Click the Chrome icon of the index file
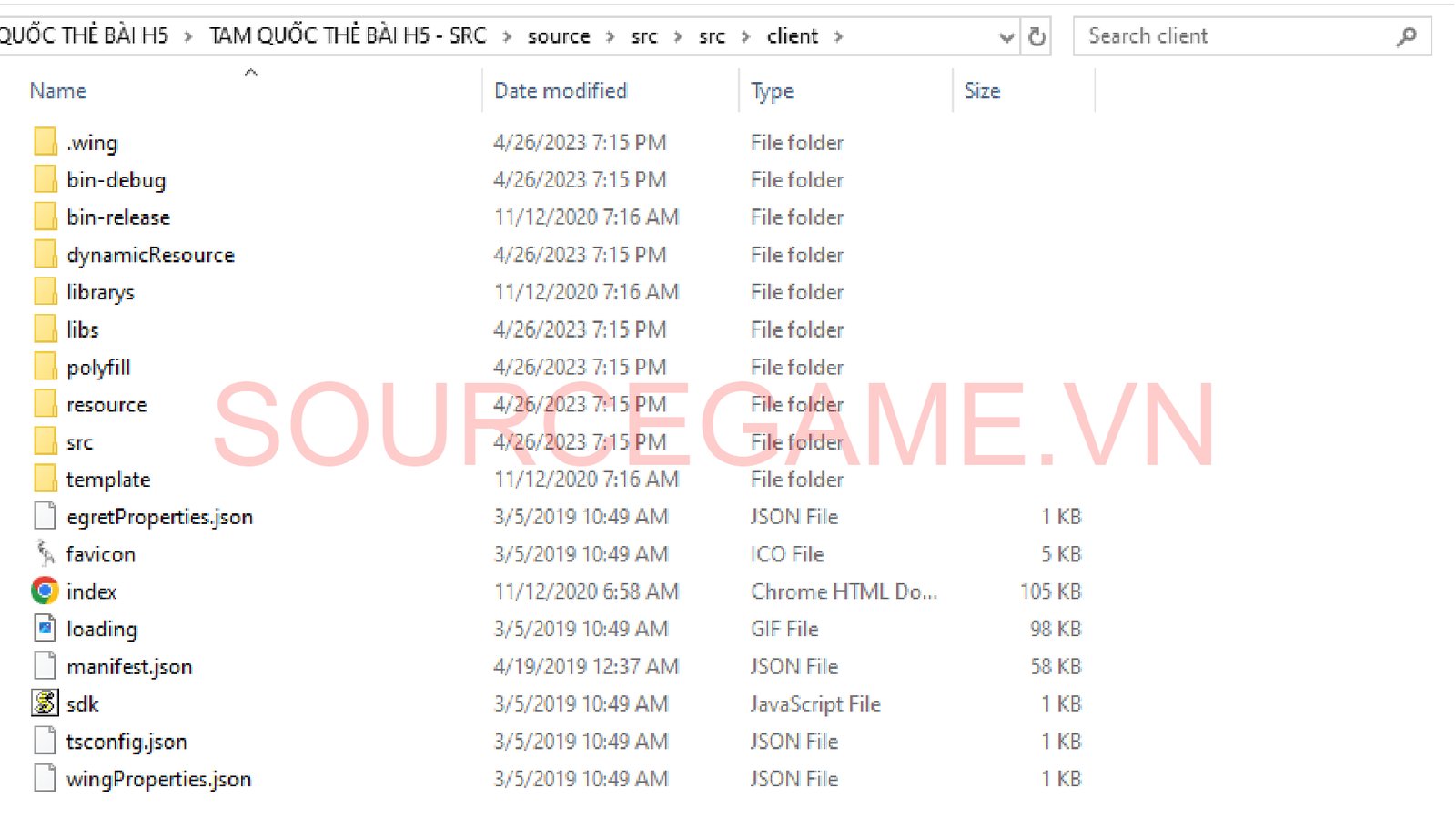1456x819 pixels. 45,591
